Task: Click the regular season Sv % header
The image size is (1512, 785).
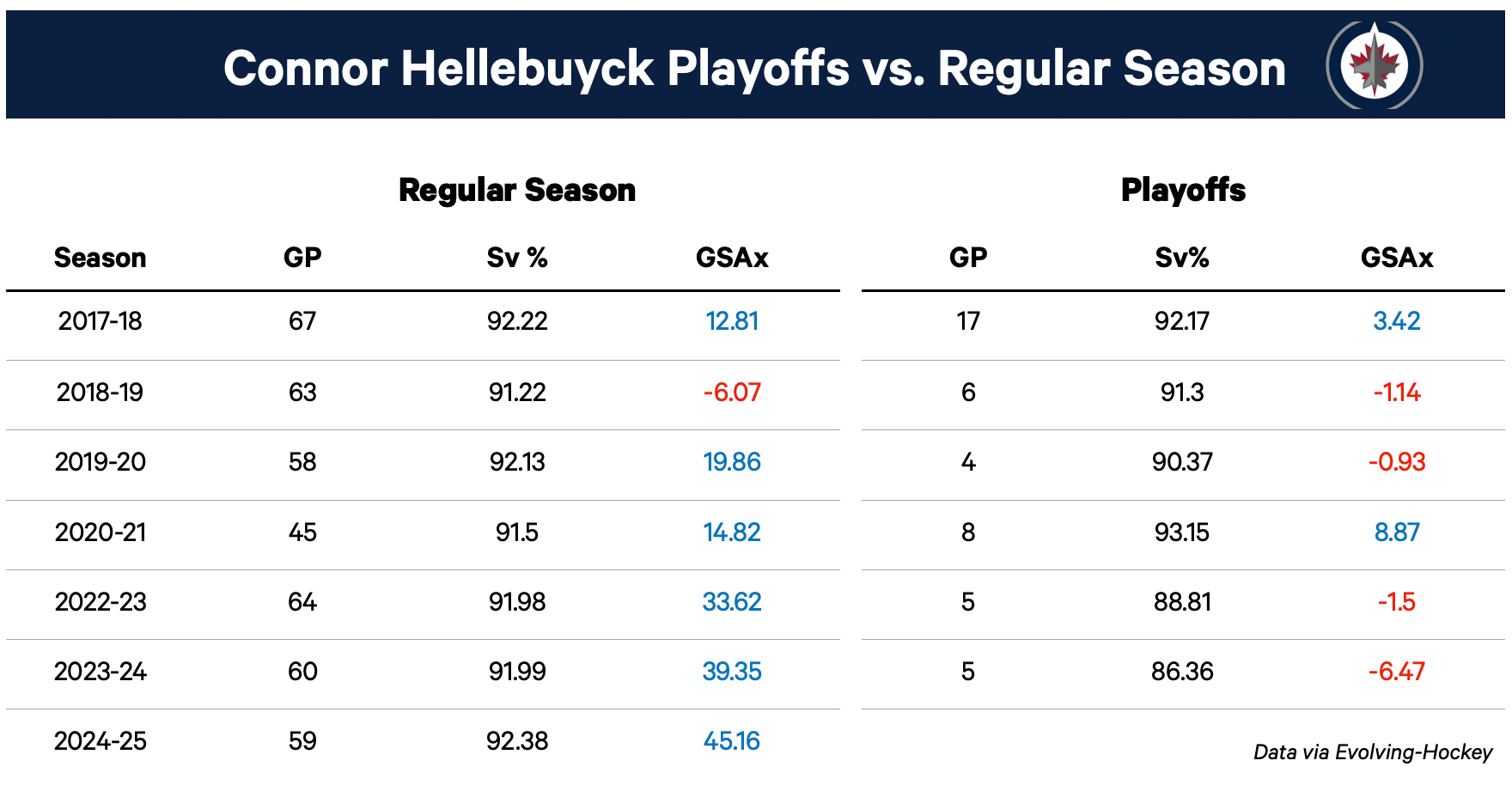Action: click(517, 258)
